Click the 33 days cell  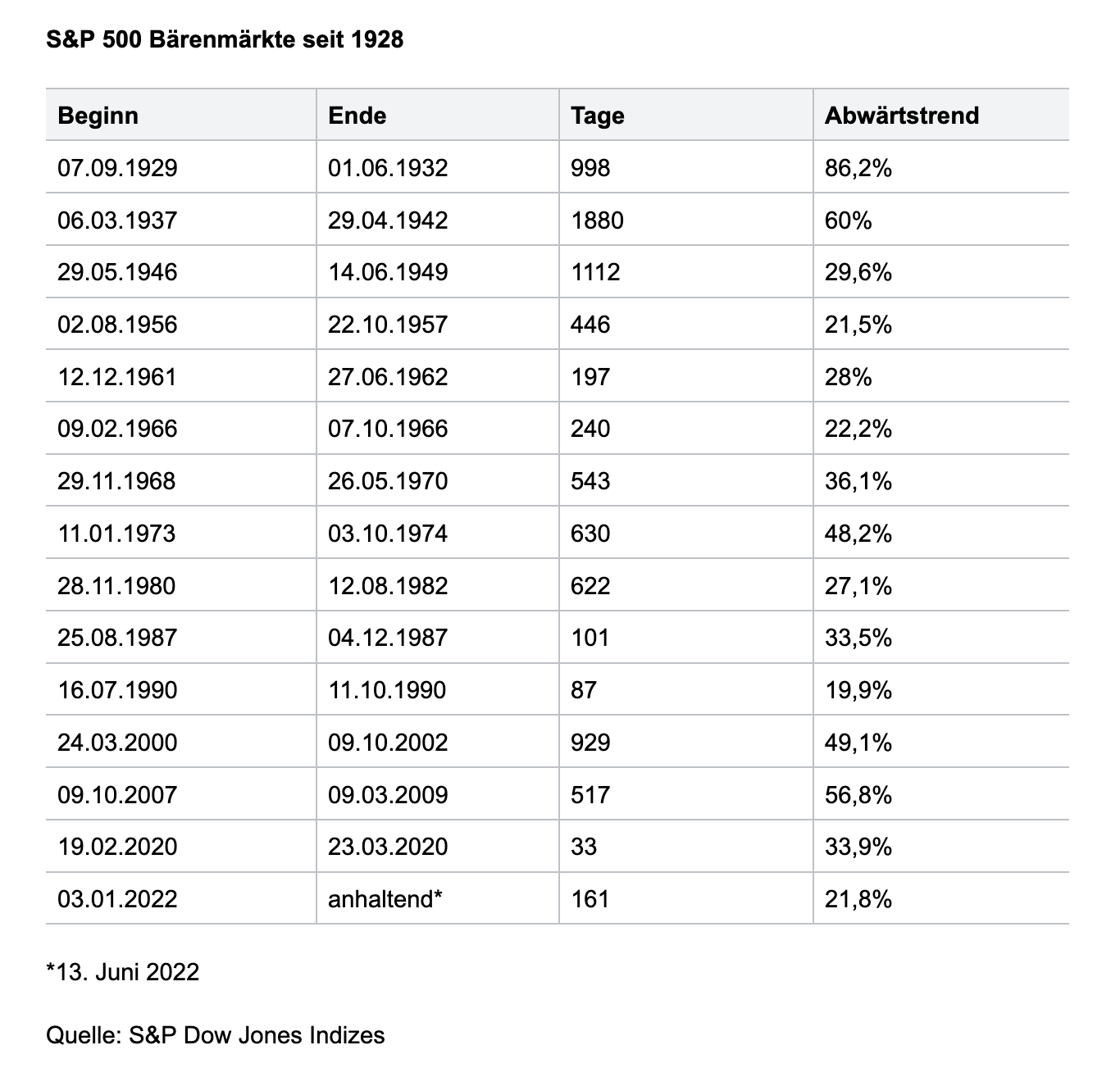point(584,846)
